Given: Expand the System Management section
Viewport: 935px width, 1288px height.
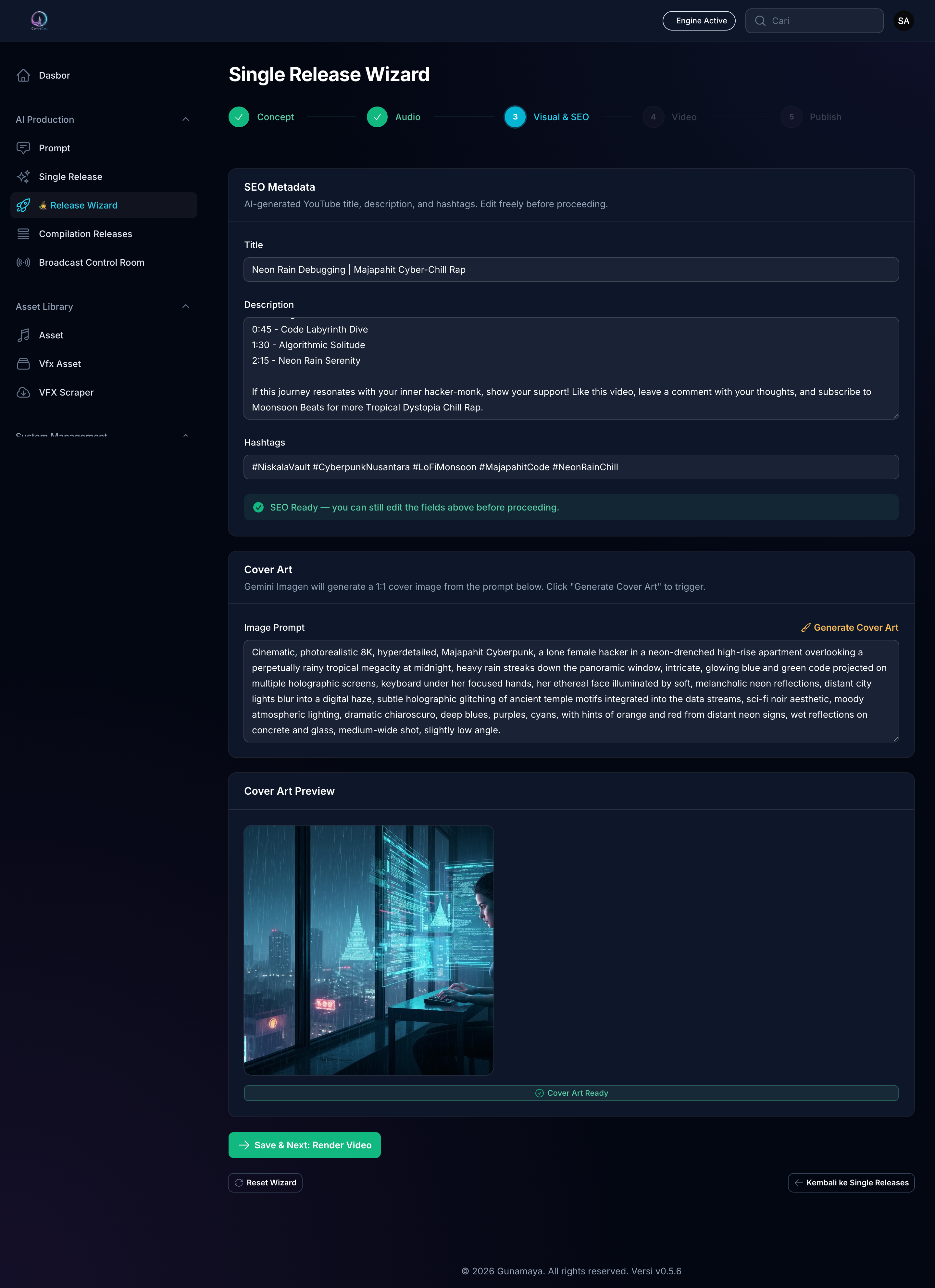Looking at the screenshot, I should point(186,435).
